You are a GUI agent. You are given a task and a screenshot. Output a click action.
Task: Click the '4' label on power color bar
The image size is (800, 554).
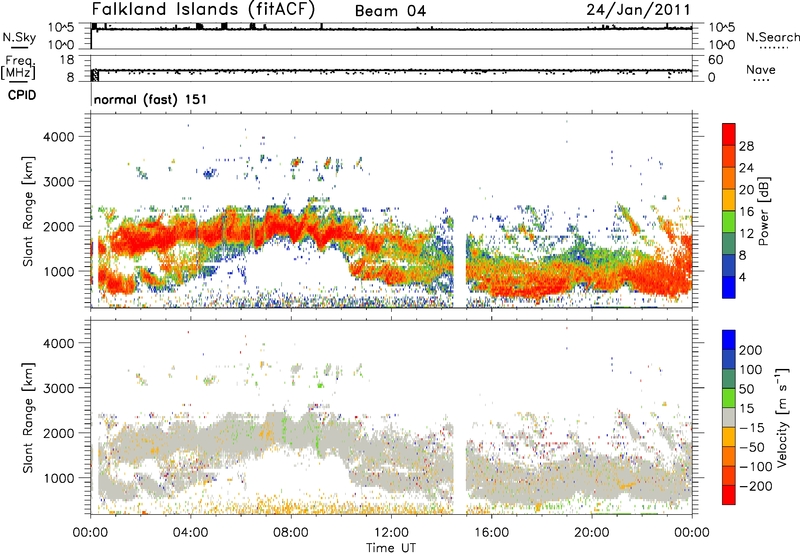coord(743,277)
